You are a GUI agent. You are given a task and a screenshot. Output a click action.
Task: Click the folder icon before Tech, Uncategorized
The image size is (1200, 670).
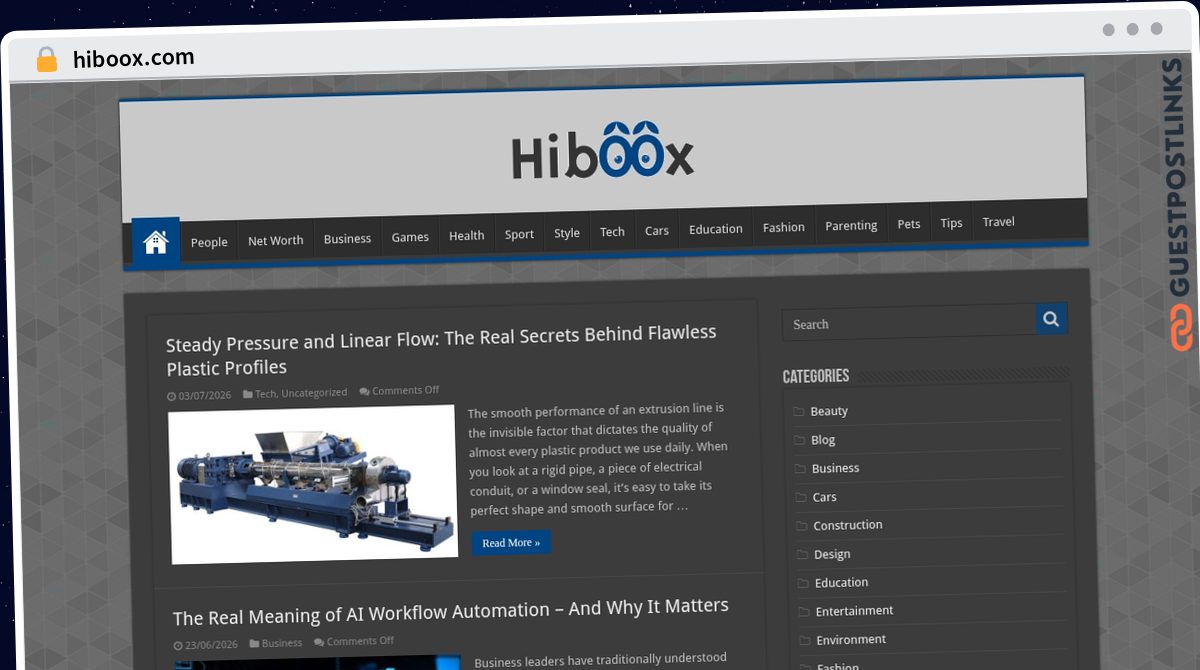(x=248, y=394)
